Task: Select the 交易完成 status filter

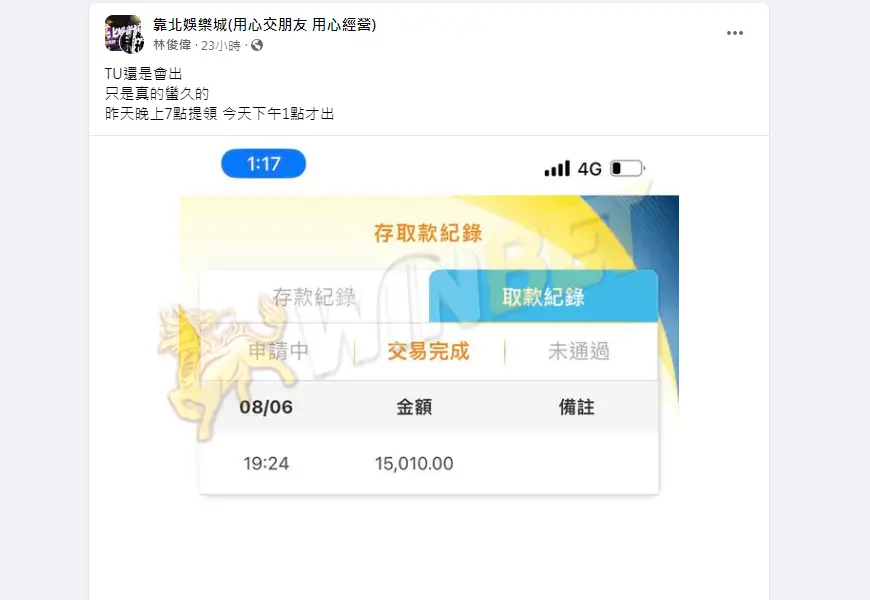Action: [428, 351]
